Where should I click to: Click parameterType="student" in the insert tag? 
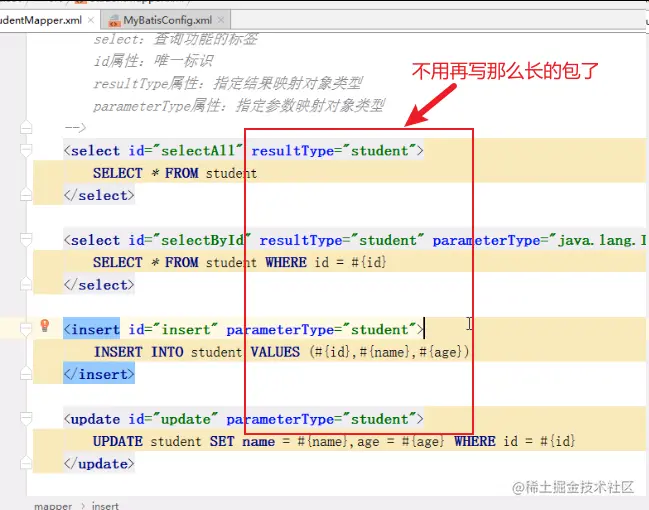click(x=321, y=330)
